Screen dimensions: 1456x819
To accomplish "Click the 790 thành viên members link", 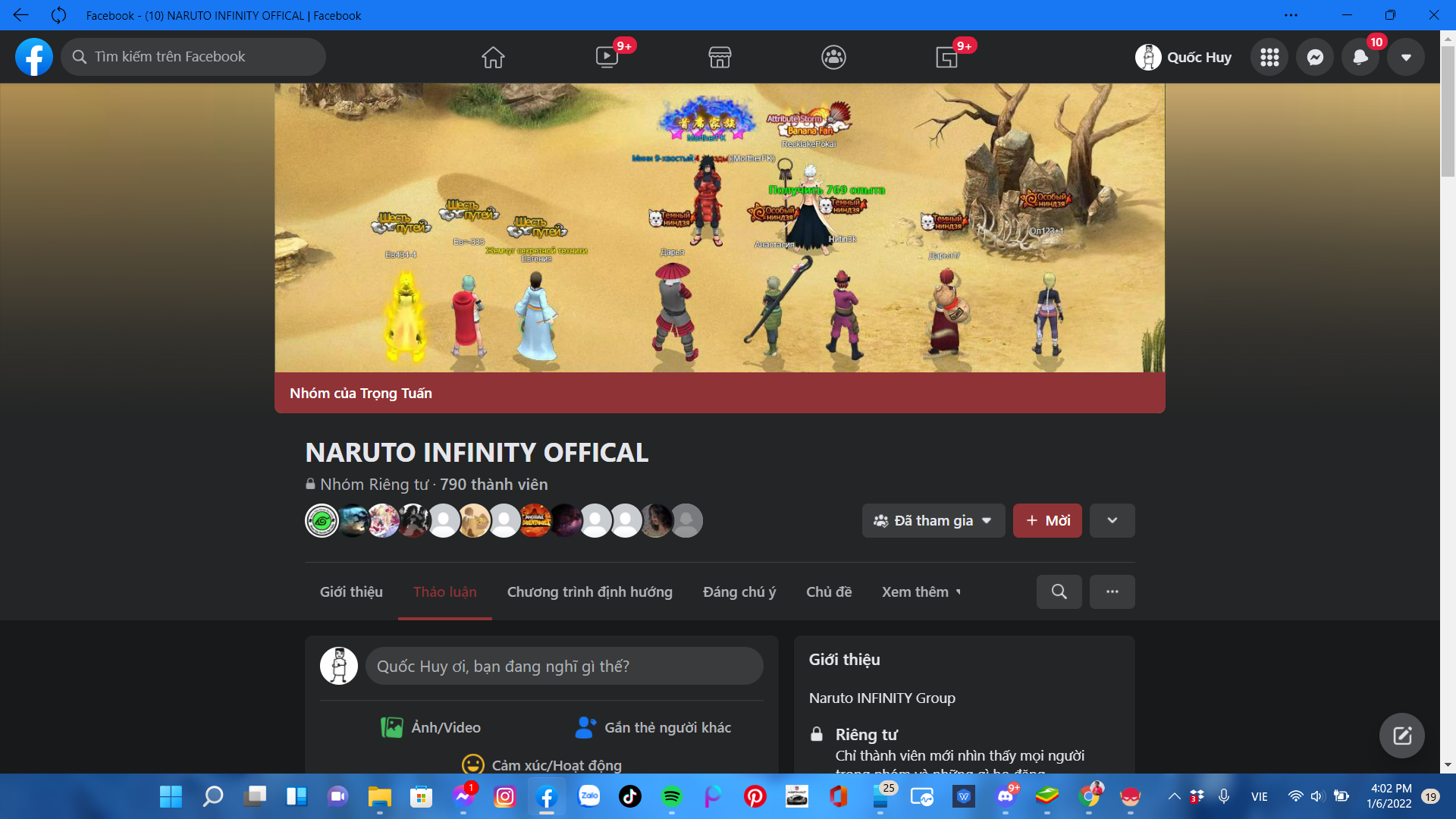I will coord(494,485).
